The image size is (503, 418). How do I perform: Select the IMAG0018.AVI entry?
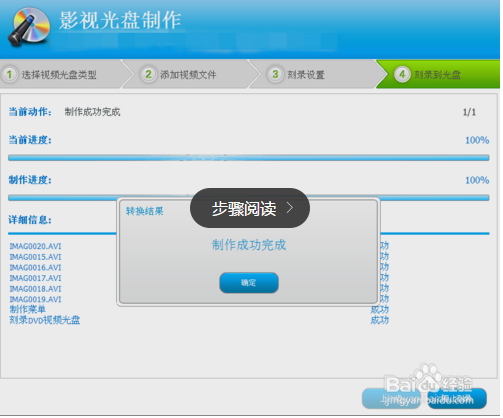(36, 290)
